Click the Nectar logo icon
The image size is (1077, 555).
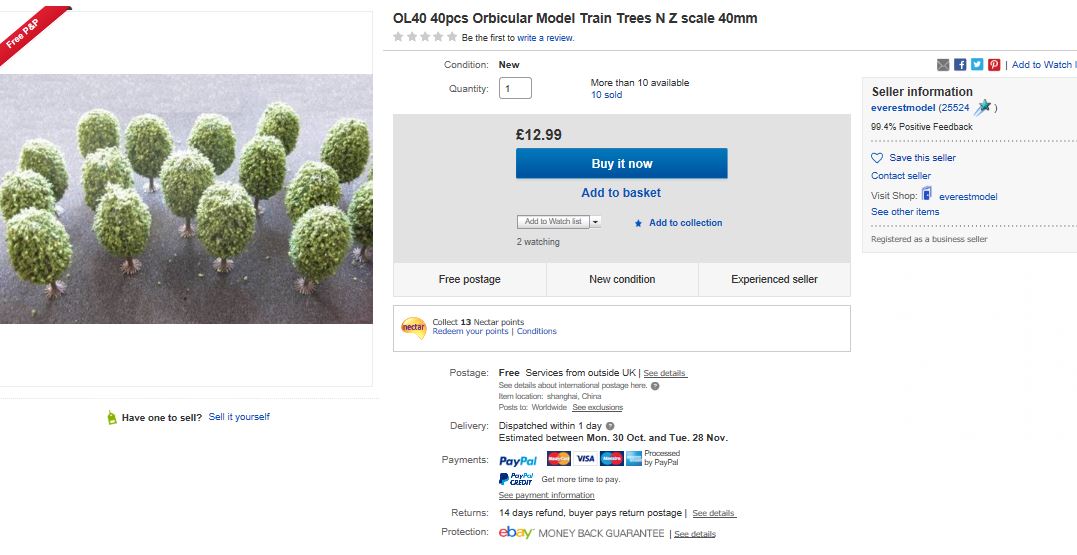coord(413,327)
